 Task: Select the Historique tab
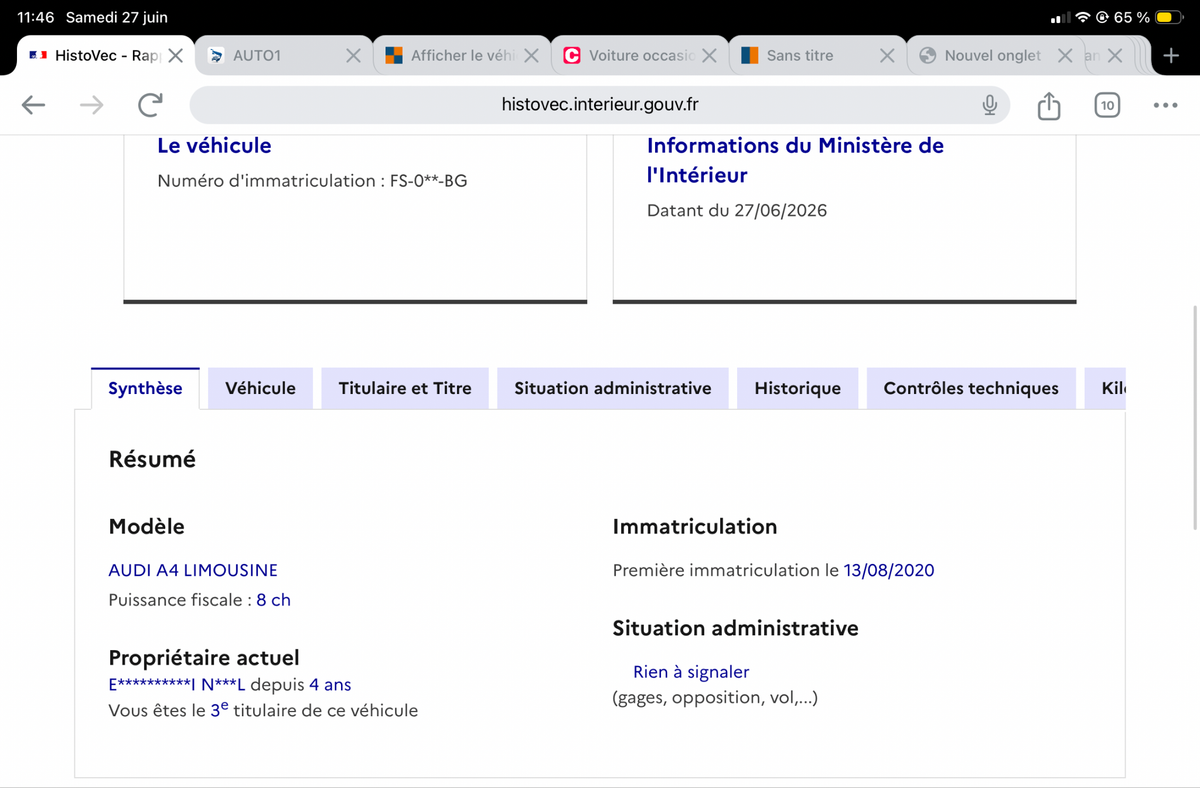(798, 388)
